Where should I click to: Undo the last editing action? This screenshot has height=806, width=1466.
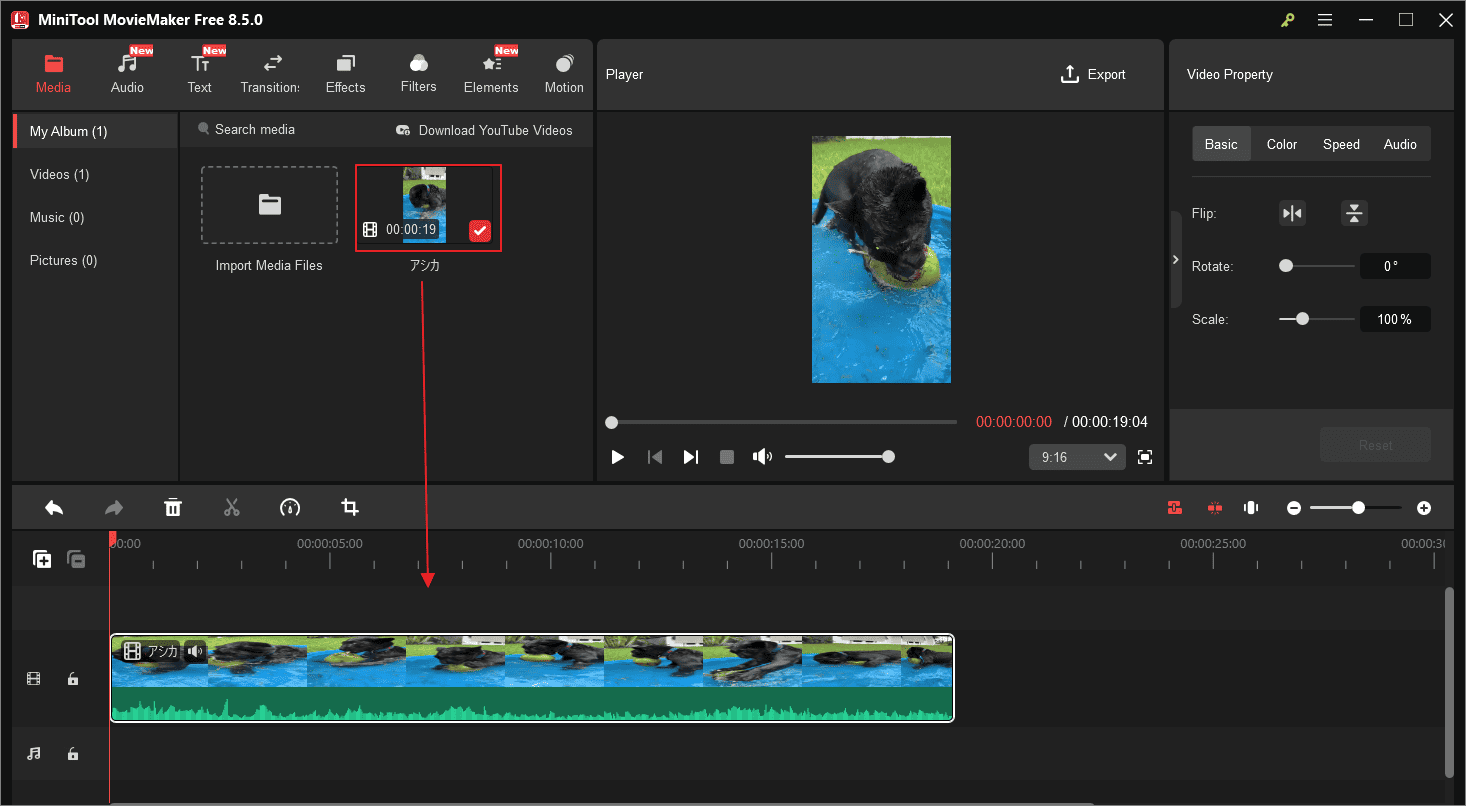tap(54, 507)
